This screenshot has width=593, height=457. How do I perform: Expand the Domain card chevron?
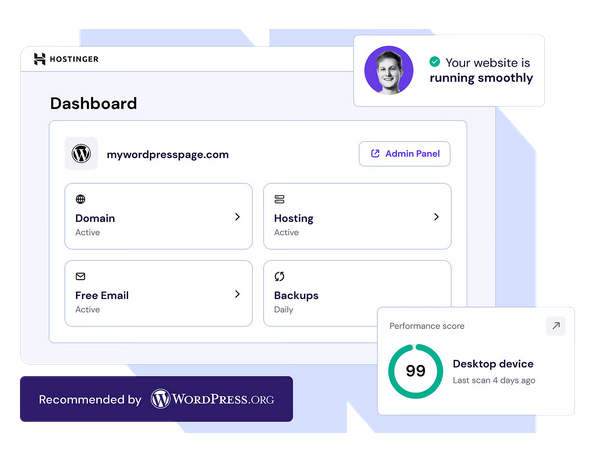click(x=237, y=217)
